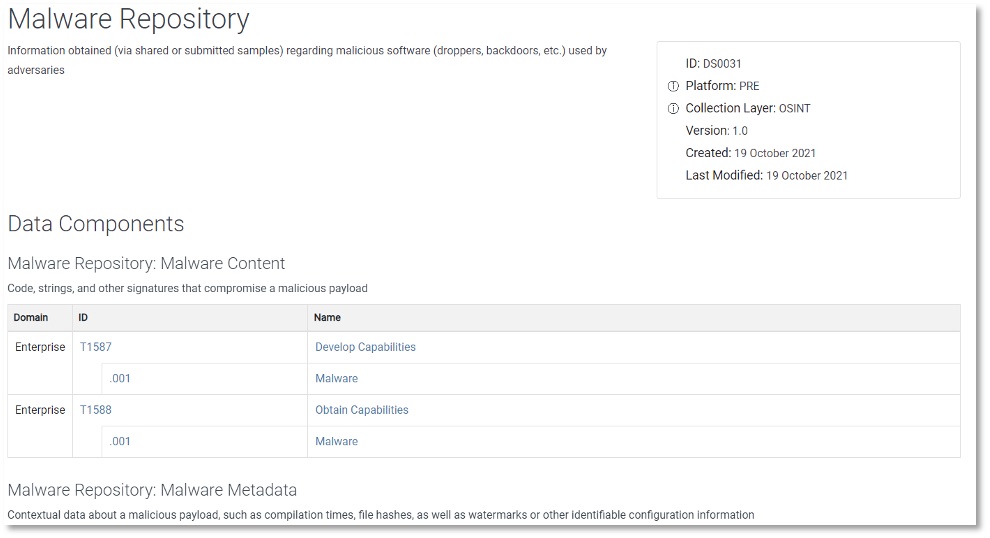Click the Data Components heading
This screenshot has height=538, width=990.
pyautogui.click(x=96, y=224)
